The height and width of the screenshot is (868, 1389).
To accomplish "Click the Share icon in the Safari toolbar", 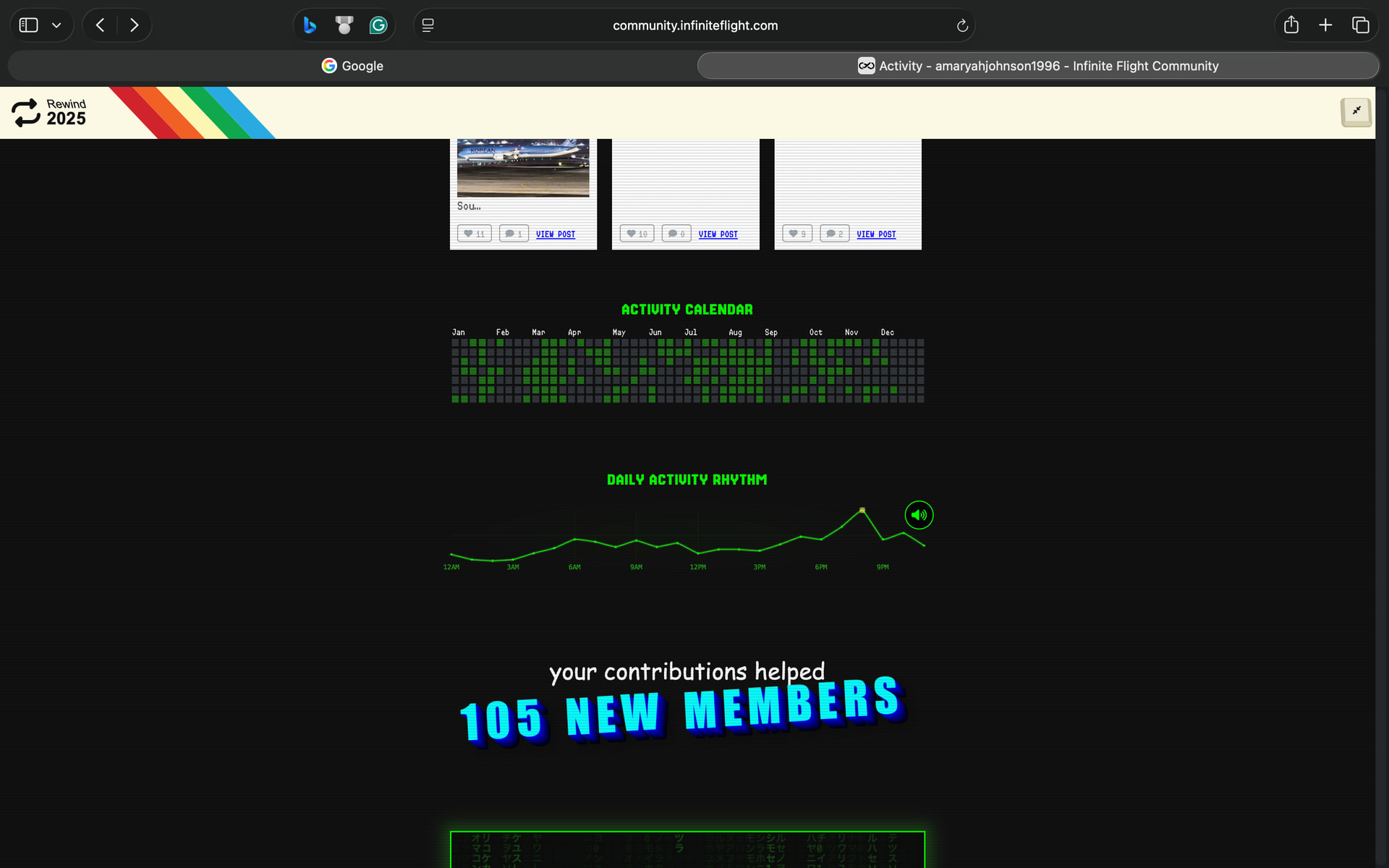I will pyautogui.click(x=1291, y=25).
